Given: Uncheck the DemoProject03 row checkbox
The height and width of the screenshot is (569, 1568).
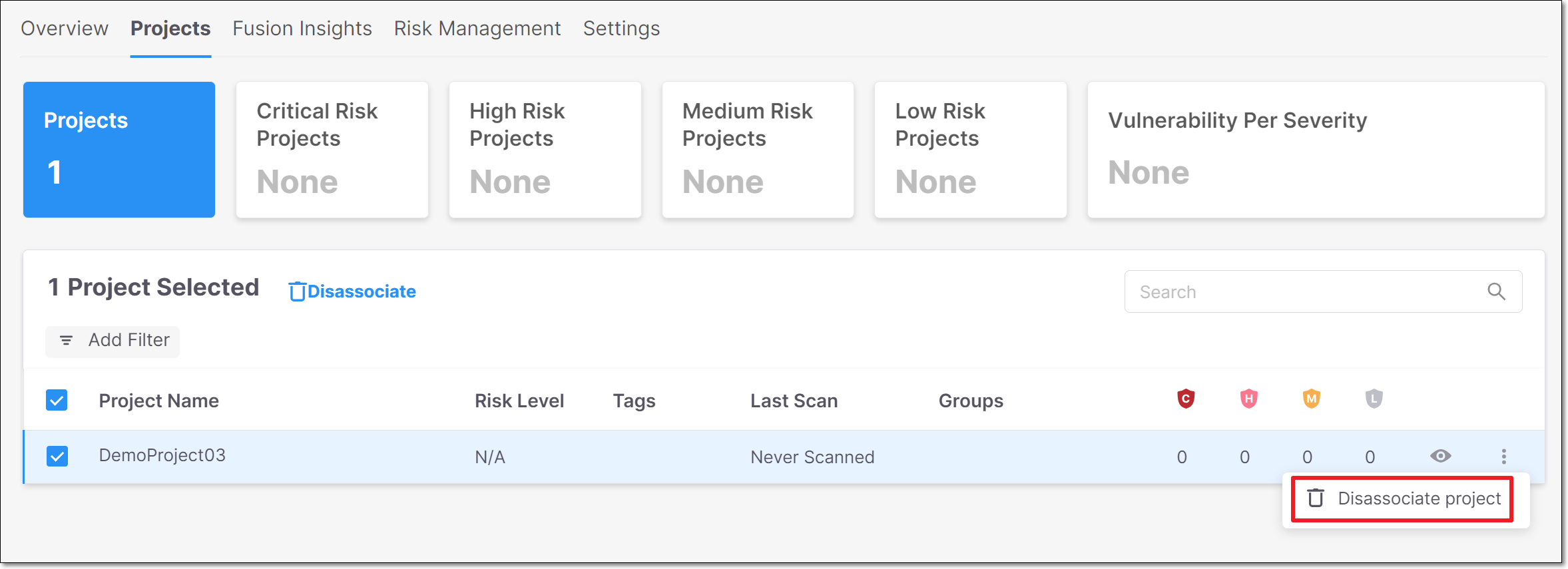Looking at the screenshot, I should pyautogui.click(x=57, y=457).
